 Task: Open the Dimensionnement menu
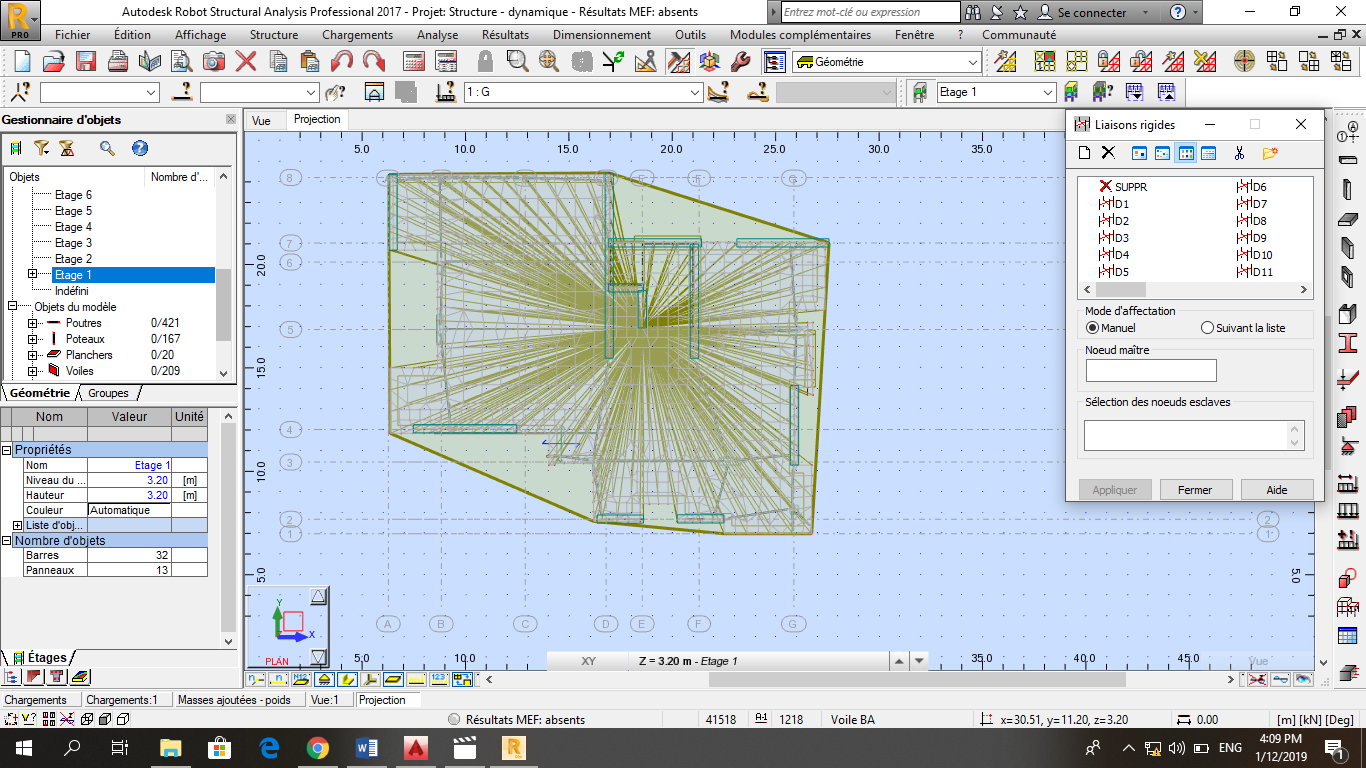click(602, 34)
